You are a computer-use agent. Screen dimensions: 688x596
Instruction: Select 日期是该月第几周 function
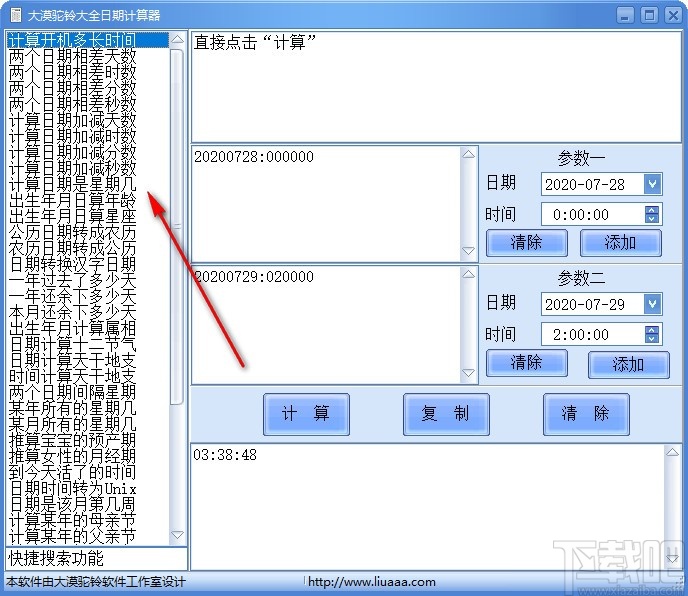[88, 505]
